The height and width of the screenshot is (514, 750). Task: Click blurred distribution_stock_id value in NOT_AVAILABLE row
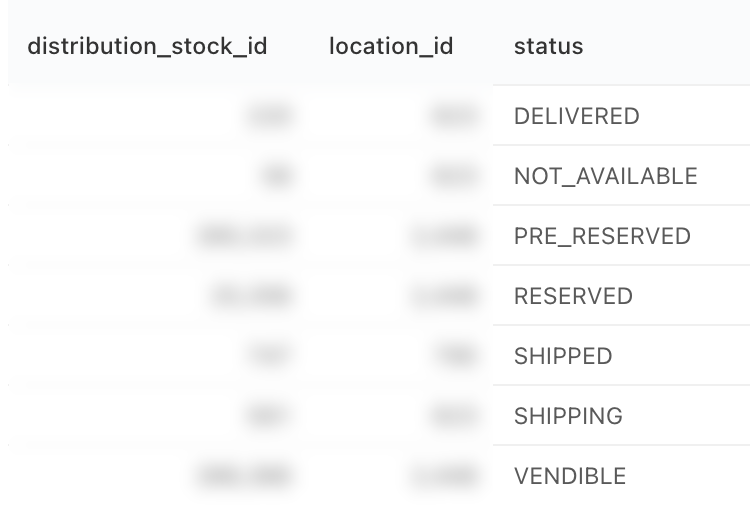[276, 176]
